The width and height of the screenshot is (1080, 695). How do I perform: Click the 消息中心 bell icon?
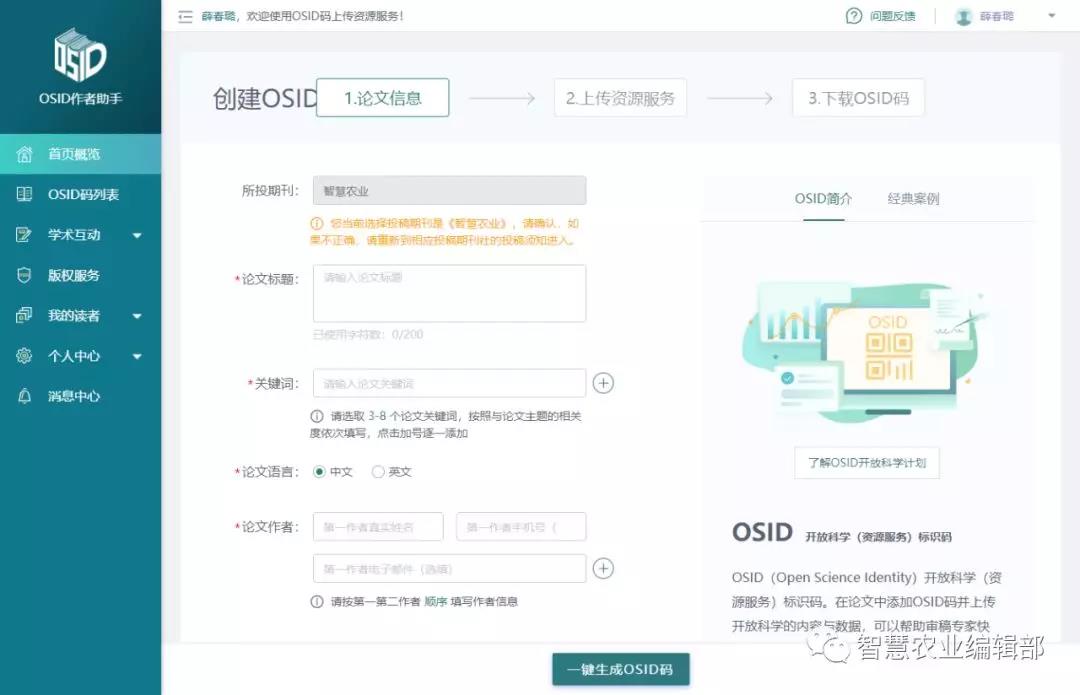pos(25,396)
